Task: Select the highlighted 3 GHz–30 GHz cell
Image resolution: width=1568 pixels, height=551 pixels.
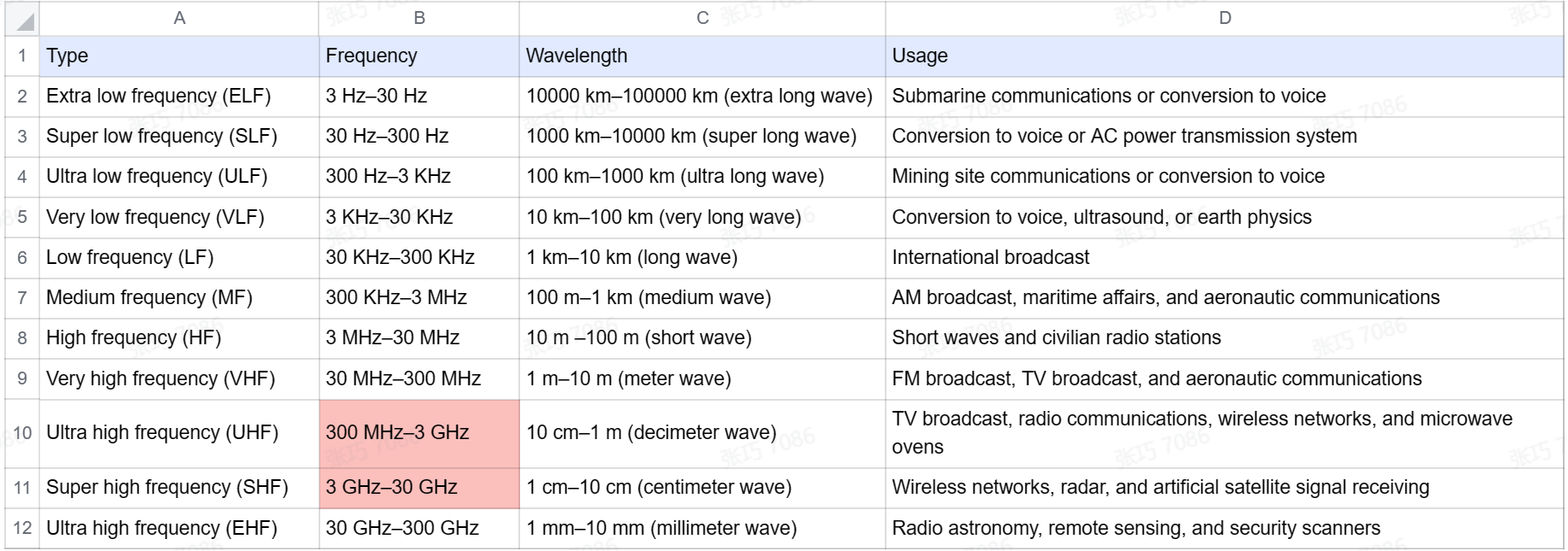Action: pyautogui.click(x=418, y=488)
